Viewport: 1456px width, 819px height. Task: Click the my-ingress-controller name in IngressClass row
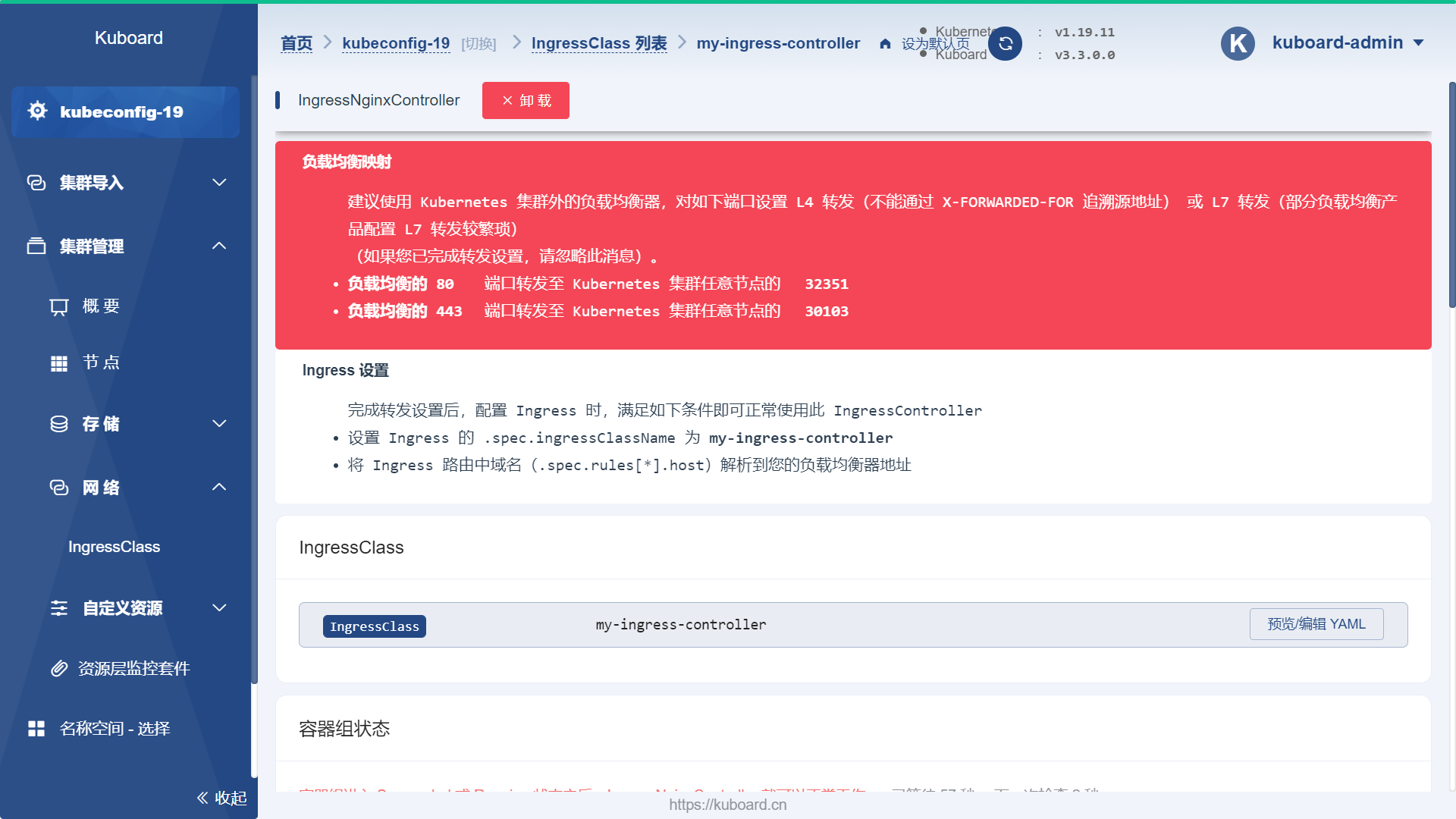point(681,624)
